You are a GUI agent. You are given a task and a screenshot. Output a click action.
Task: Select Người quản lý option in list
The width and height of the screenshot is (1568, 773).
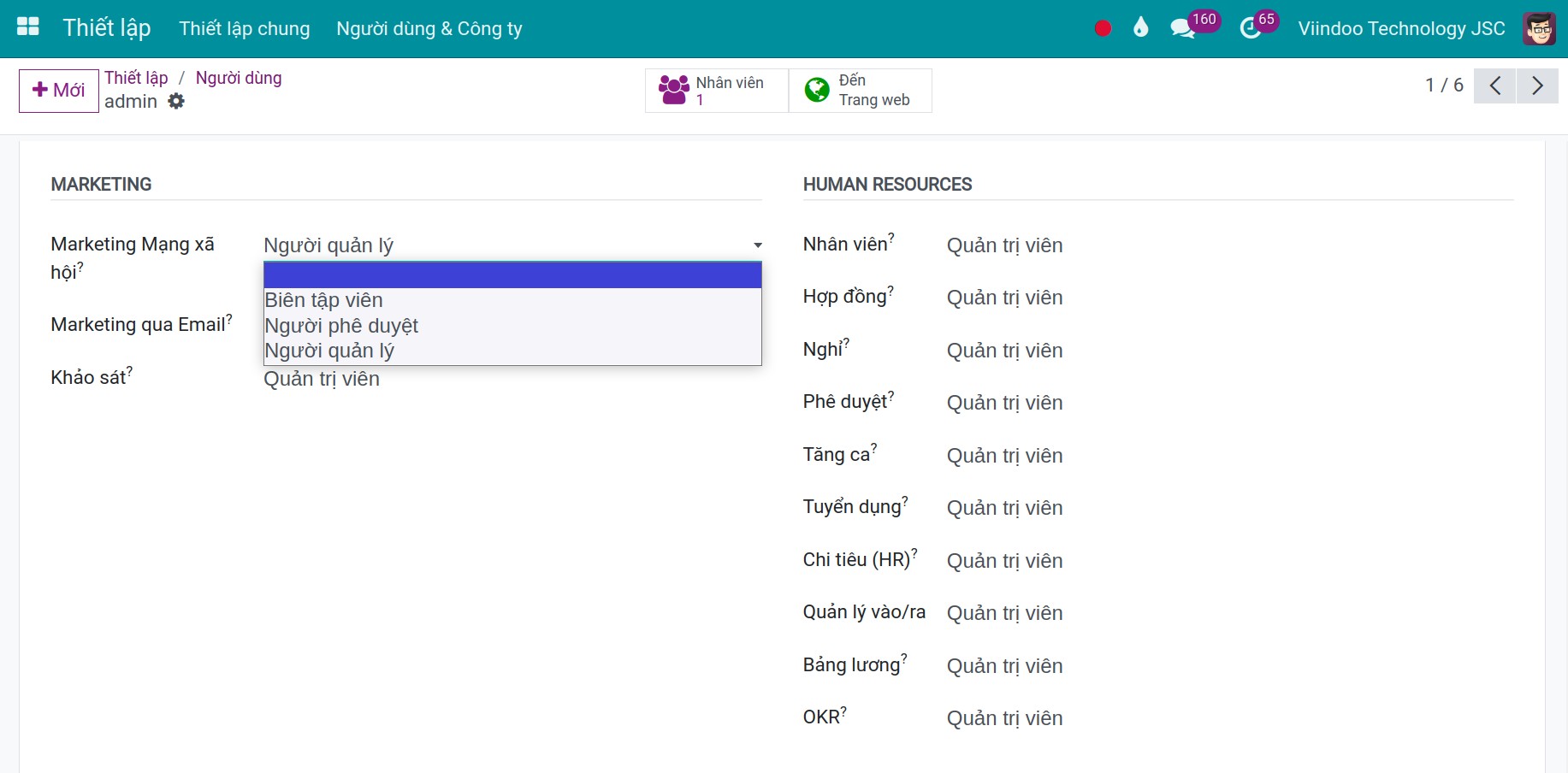[x=512, y=351]
